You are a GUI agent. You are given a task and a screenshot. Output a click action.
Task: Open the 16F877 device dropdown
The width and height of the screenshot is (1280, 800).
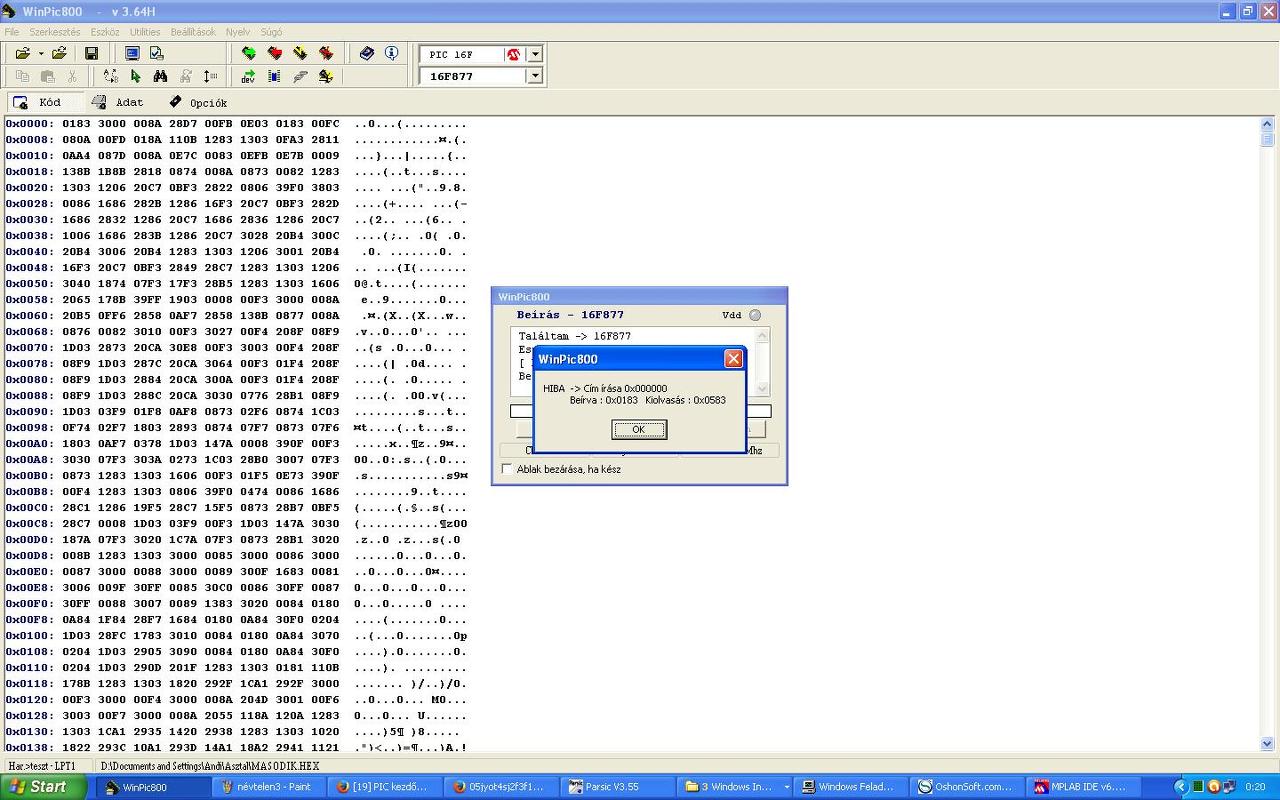[x=535, y=76]
